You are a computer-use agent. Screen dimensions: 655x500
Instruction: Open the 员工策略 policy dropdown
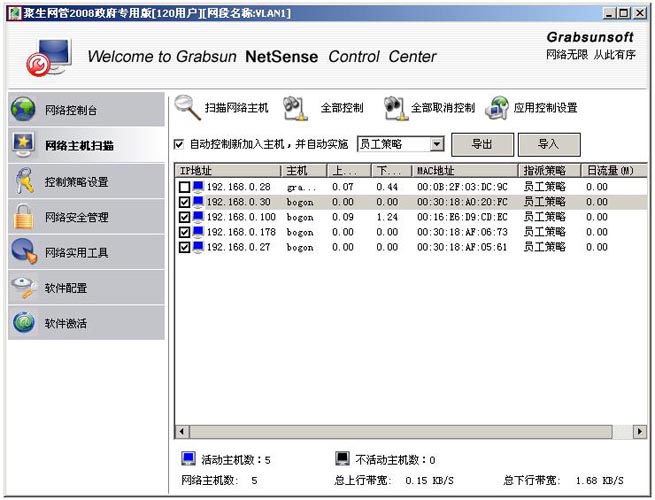[x=437, y=144]
